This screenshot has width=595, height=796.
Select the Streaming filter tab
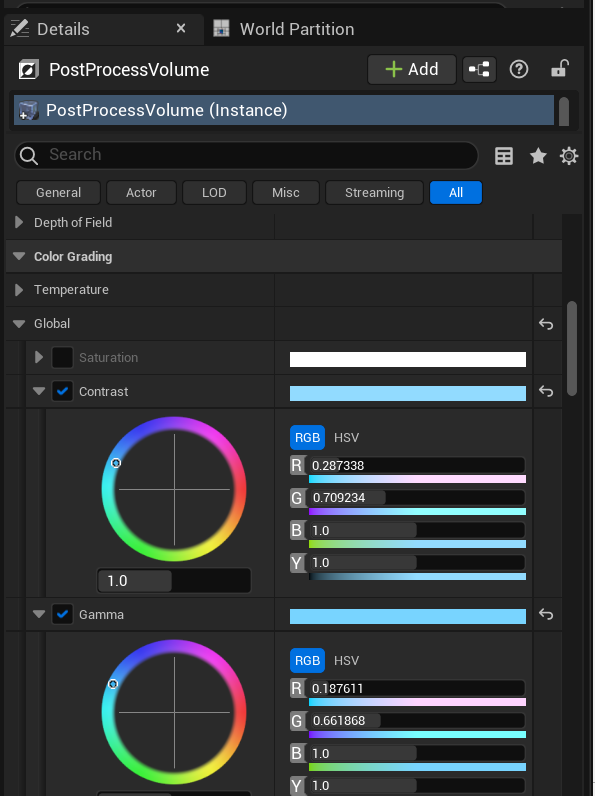pos(374,192)
